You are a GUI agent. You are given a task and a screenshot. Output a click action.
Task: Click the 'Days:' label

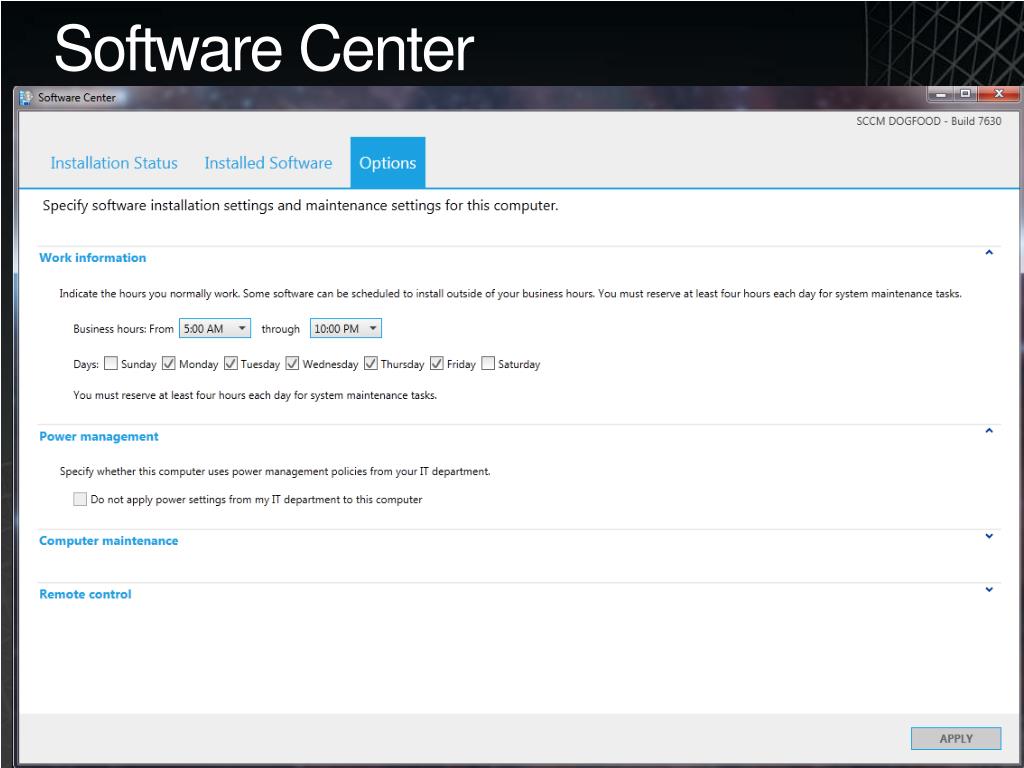click(86, 364)
